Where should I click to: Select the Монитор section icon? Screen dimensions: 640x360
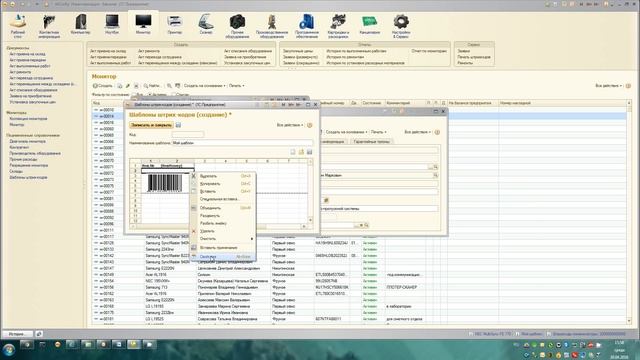click(x=143, y=24)
